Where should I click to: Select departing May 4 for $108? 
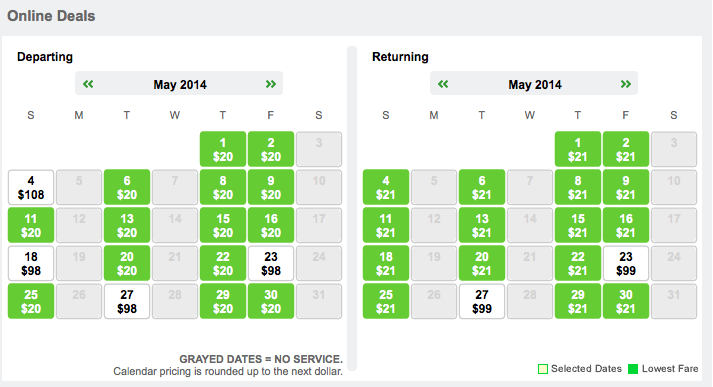[x=31, y=187]
